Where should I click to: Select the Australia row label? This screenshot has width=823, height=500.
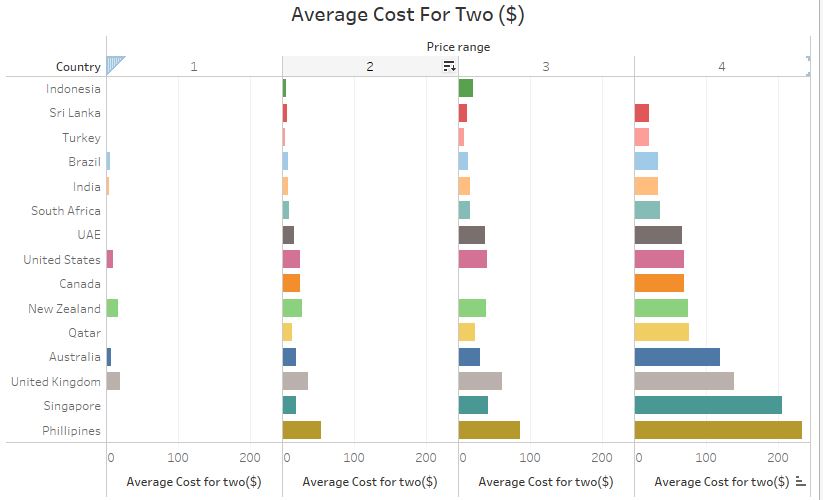pos(75,357)
